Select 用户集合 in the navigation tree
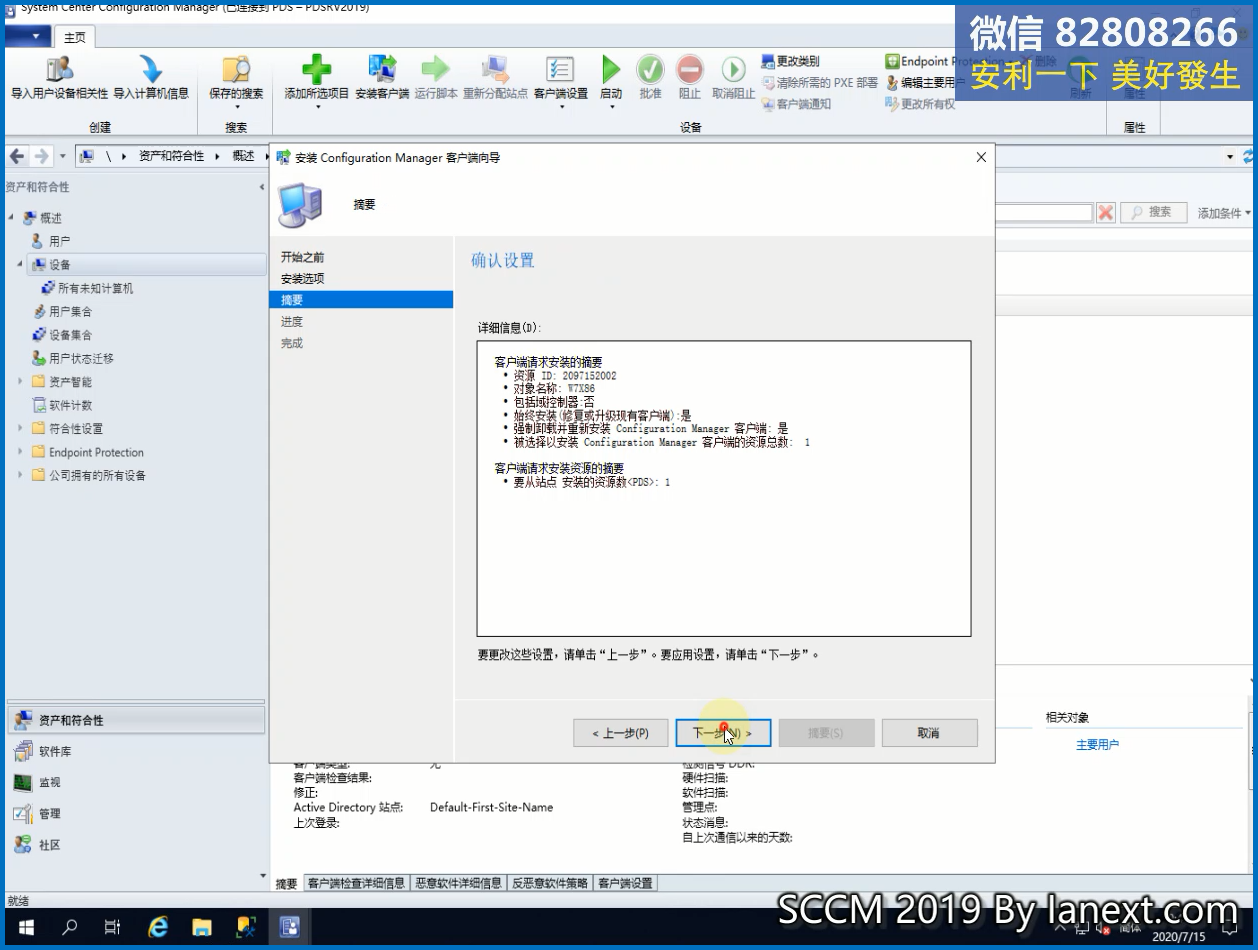The width and height of the screenshot is (1258, 950). 70,311
